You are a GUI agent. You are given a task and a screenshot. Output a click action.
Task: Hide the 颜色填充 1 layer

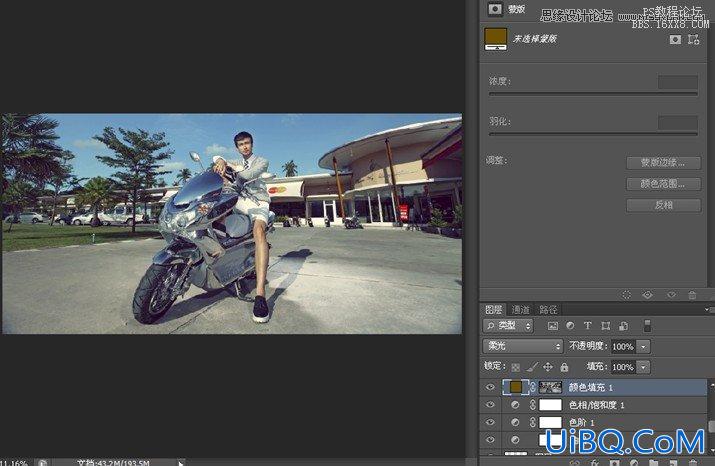click(490, 388)
